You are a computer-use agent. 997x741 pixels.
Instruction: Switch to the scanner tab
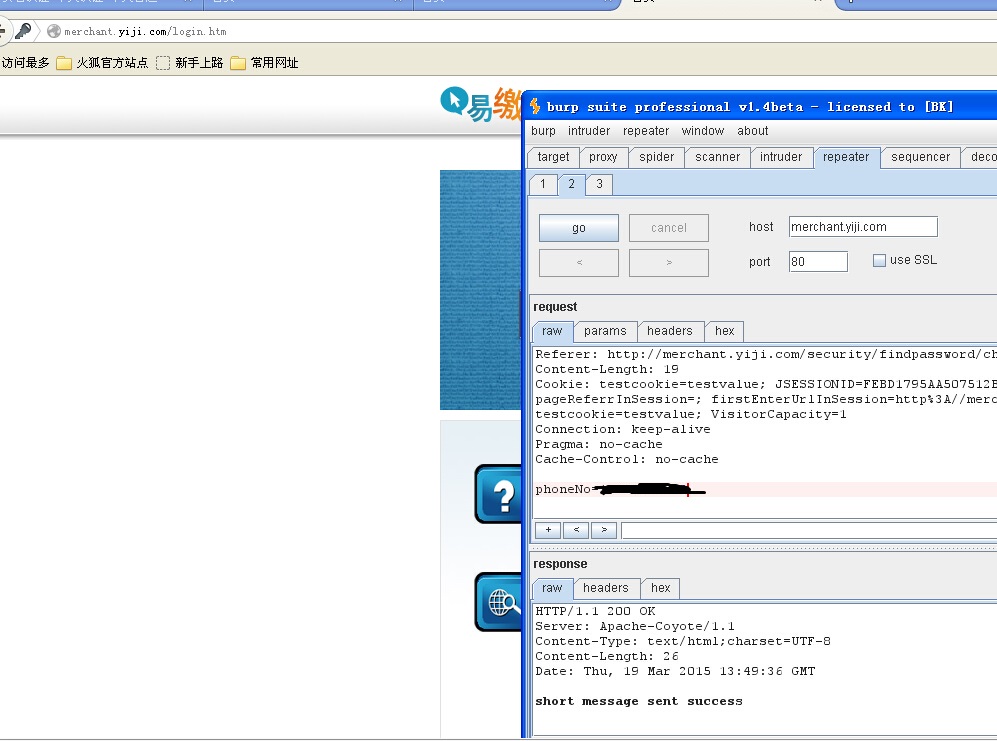pyautogui.click(x=717, y=157)
